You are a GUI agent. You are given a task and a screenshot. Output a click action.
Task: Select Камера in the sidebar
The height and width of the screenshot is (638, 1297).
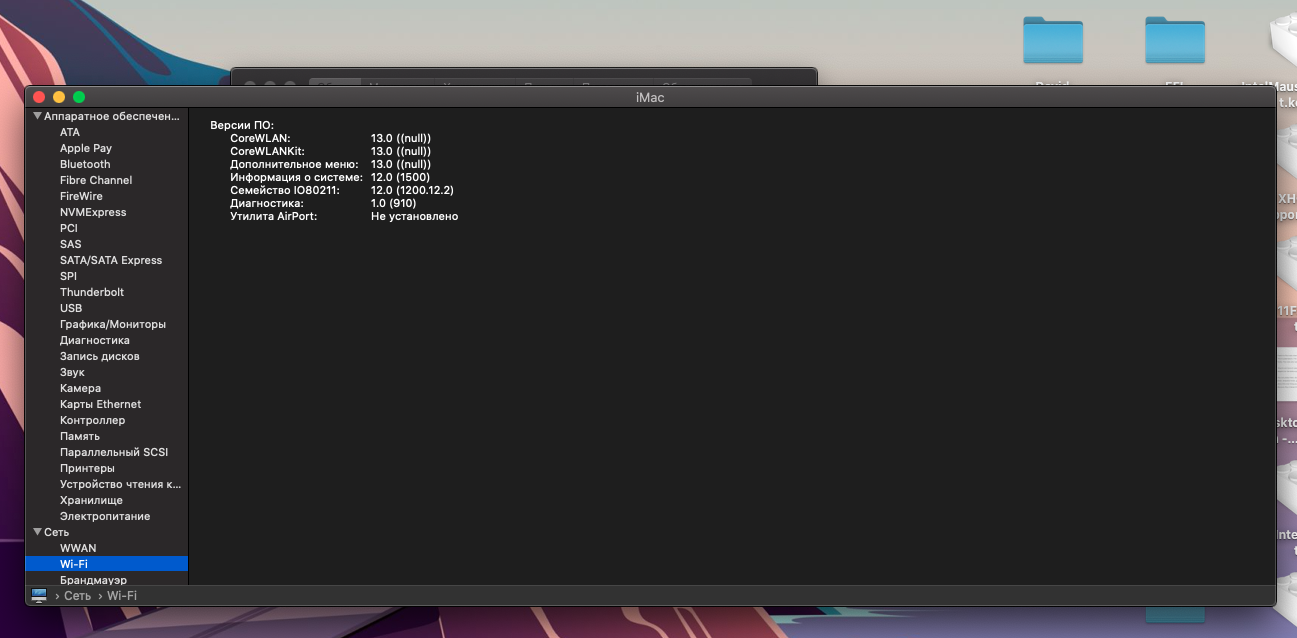pos(79,387)
